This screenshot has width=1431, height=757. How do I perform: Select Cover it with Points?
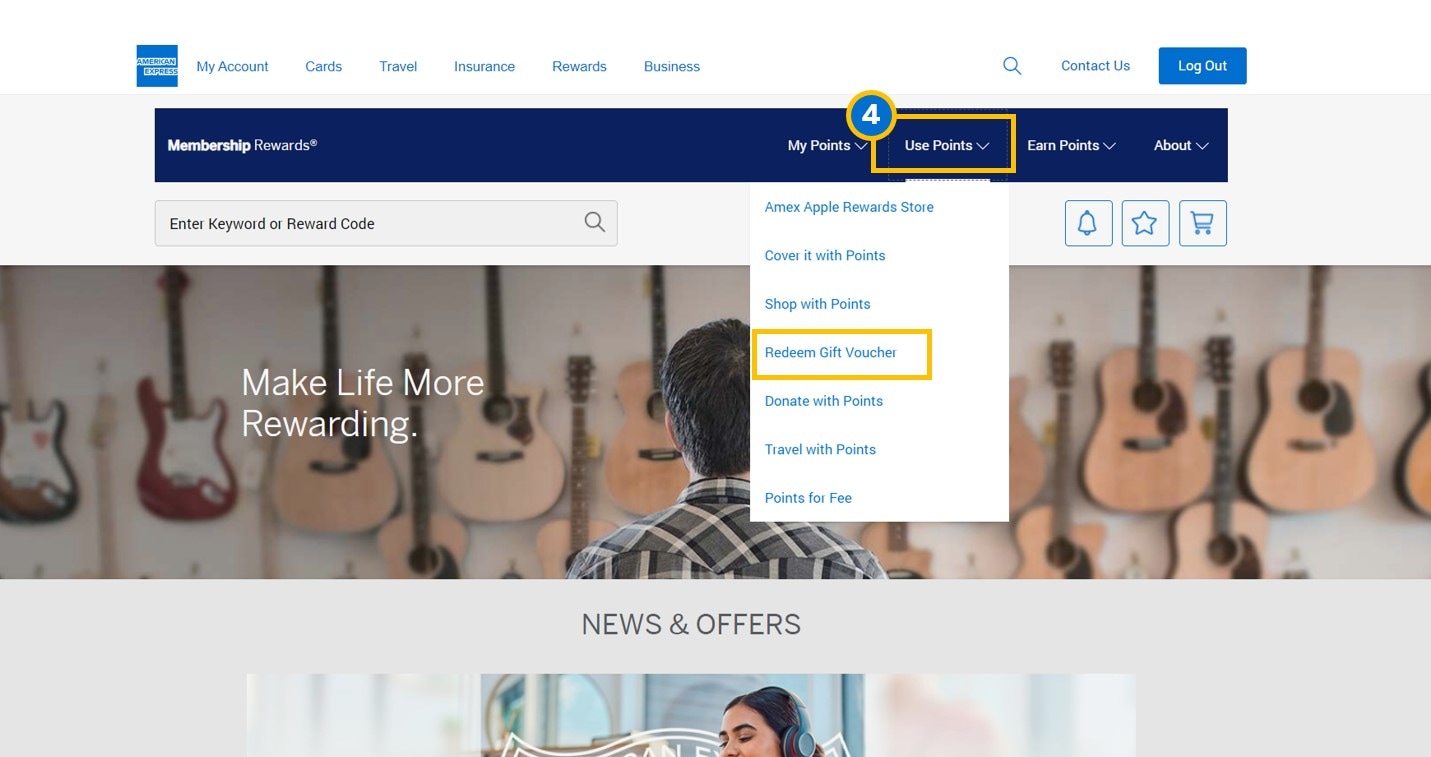tap(825, 256)
